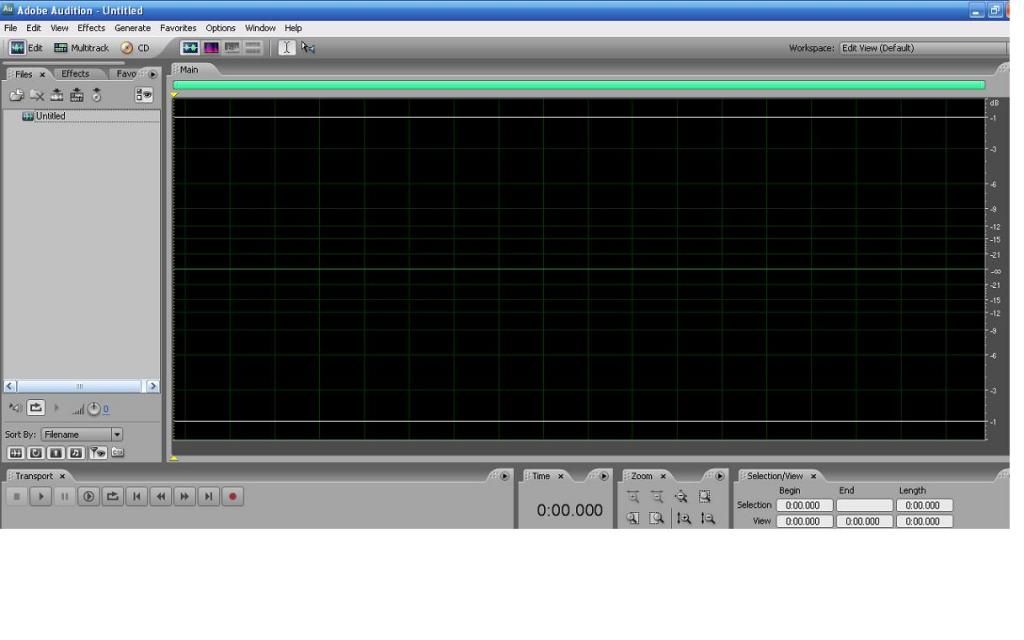1024x640 pixels.
Task: Toggle Show MIDI Files filter
Action: pyautogui.click(x=76, y=453)
